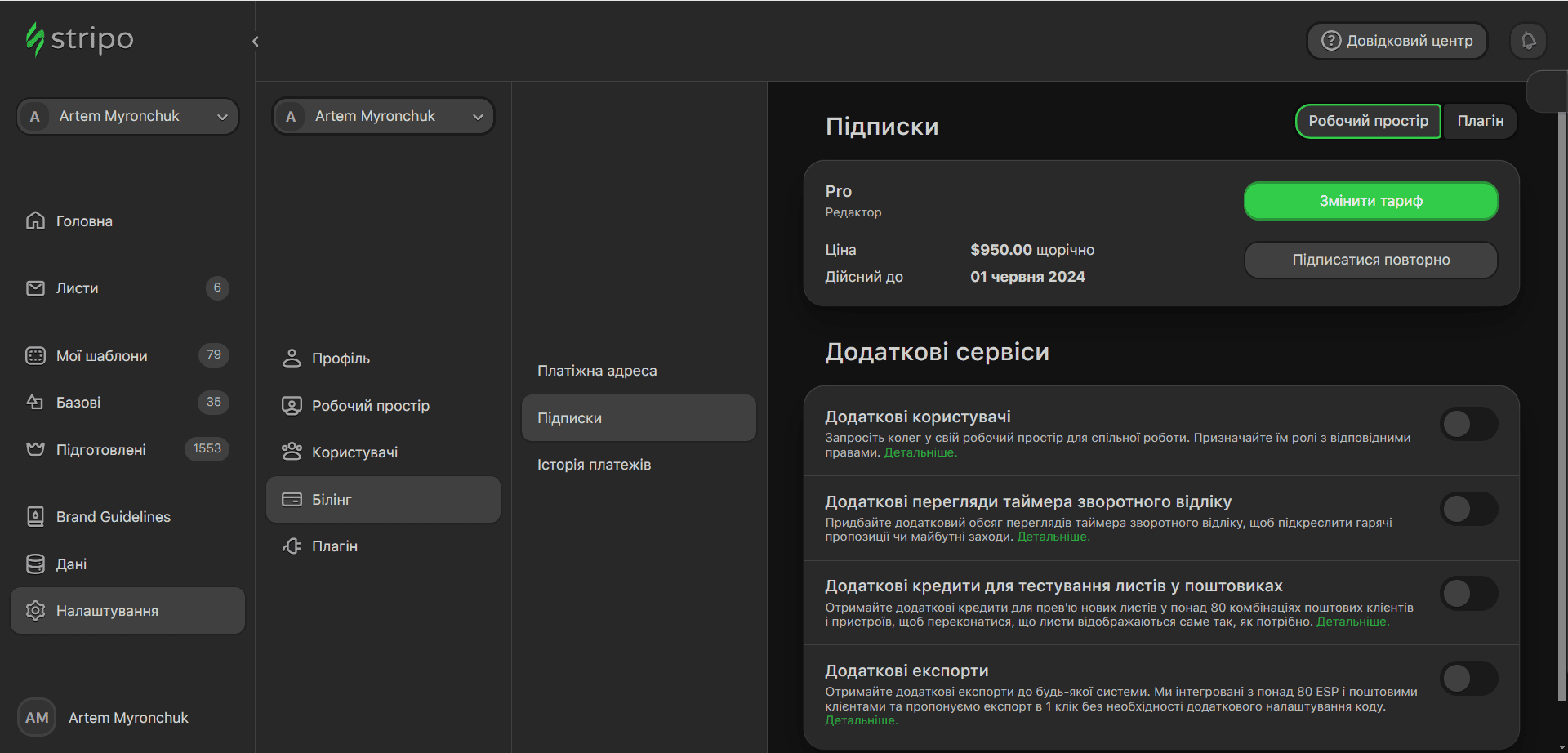1568x753 pixels.
Task: Click the notification bell icon
Action: pos(1527,40)
